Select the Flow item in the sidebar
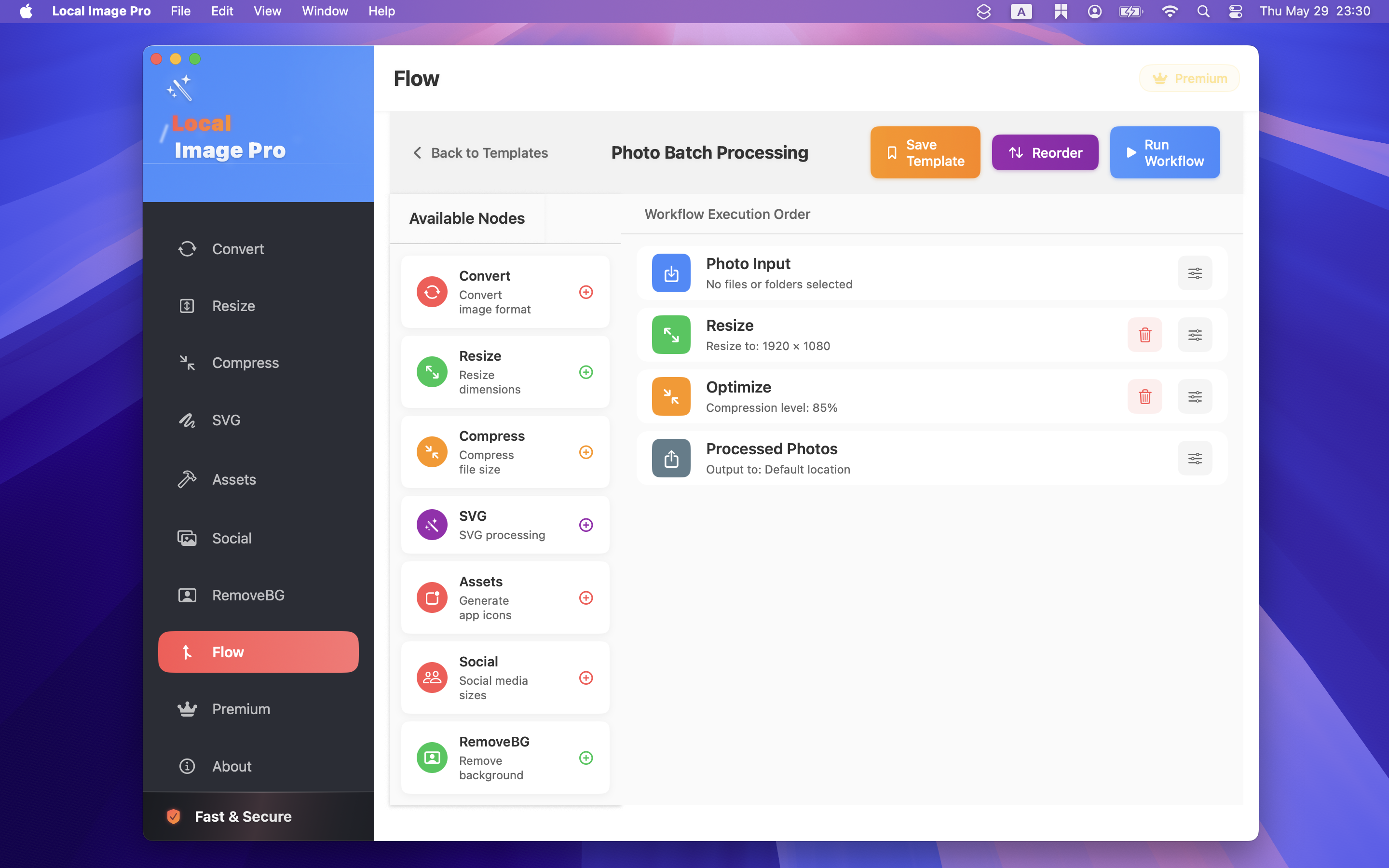1389x868 pixels. tap(259, 652)
